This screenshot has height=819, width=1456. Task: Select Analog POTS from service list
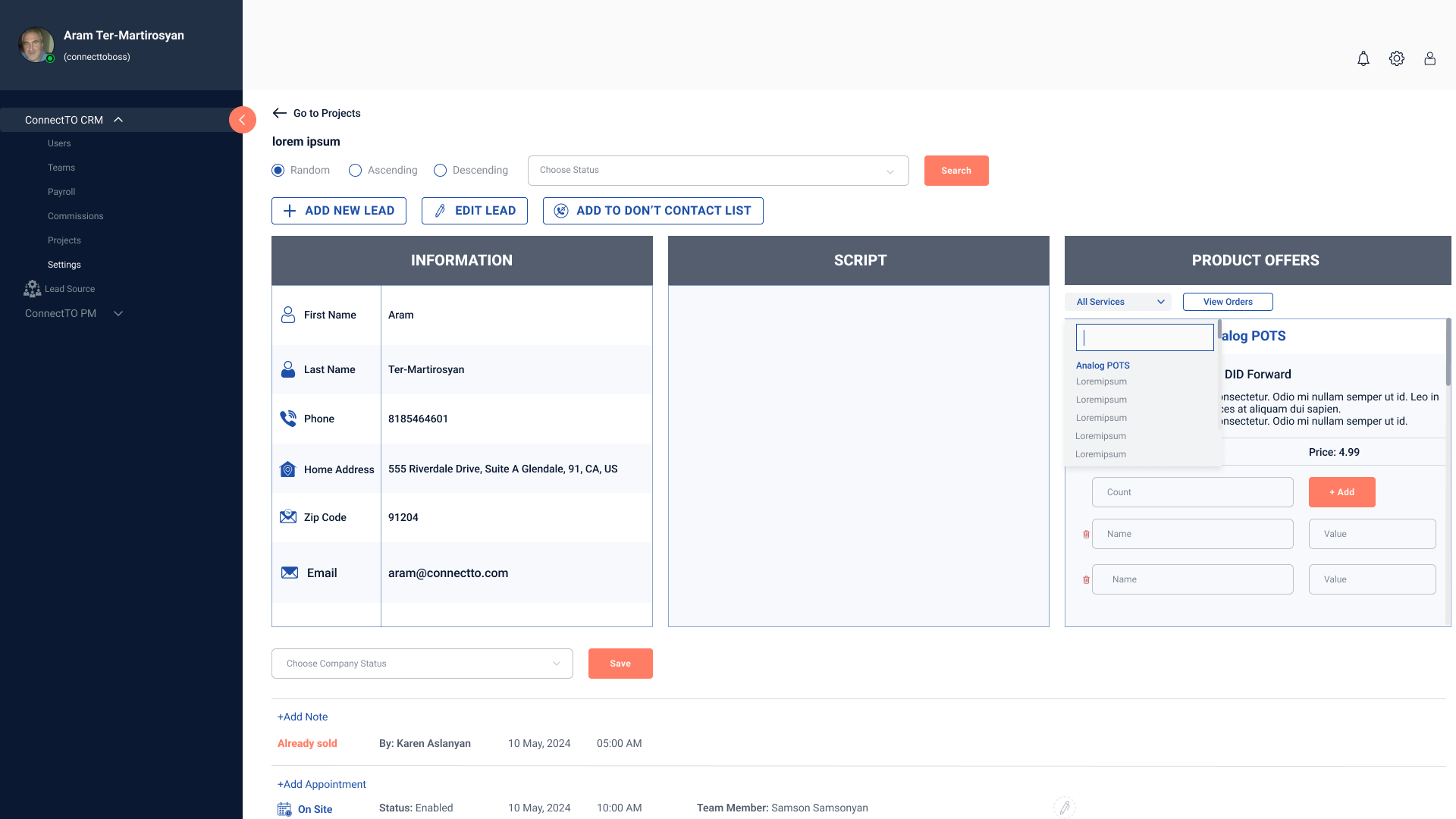click(x=1103, y=366)
